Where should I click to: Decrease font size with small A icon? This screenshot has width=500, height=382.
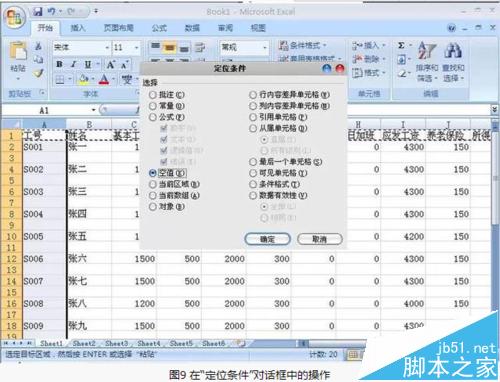click(124, 65)
